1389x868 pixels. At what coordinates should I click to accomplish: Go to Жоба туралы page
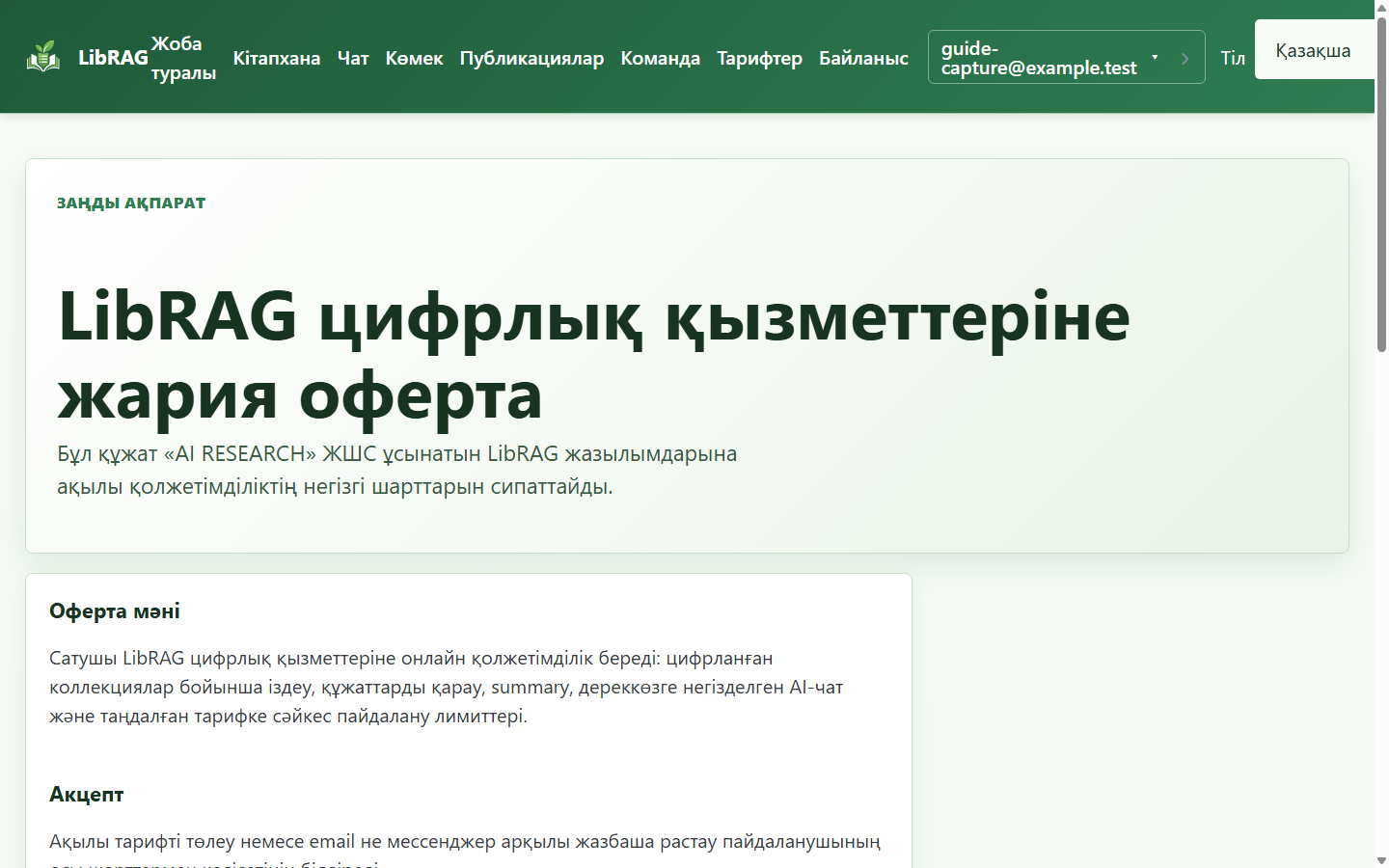click(x=183, y=58)
